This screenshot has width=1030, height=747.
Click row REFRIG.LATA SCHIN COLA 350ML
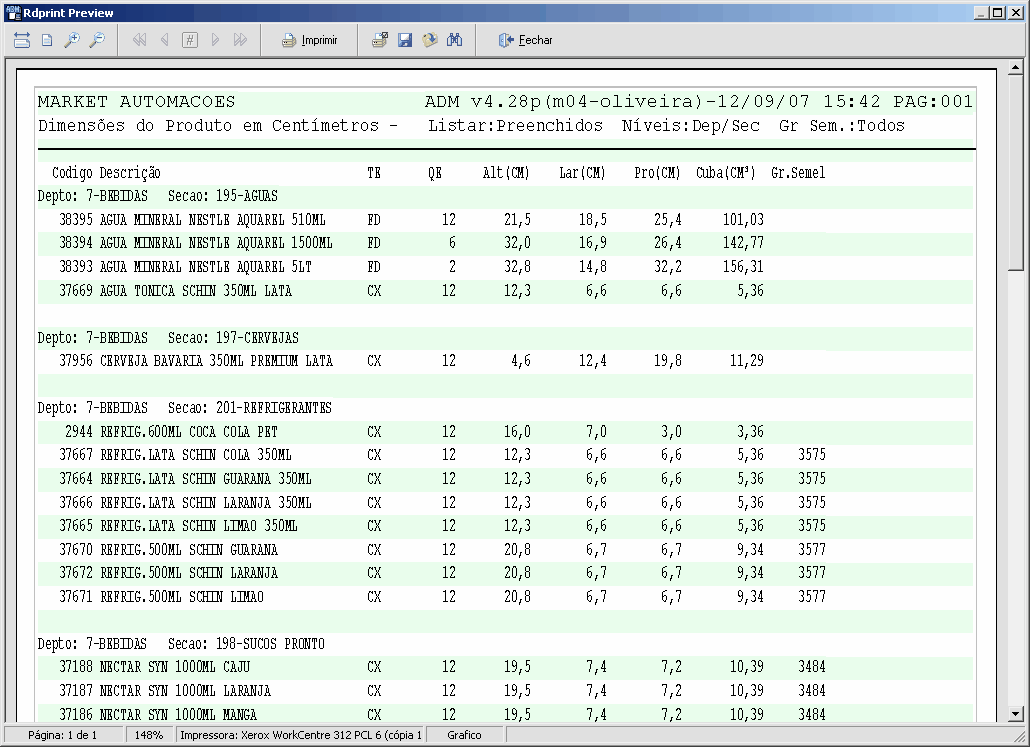pyautogui.click(x=505, y=455)
